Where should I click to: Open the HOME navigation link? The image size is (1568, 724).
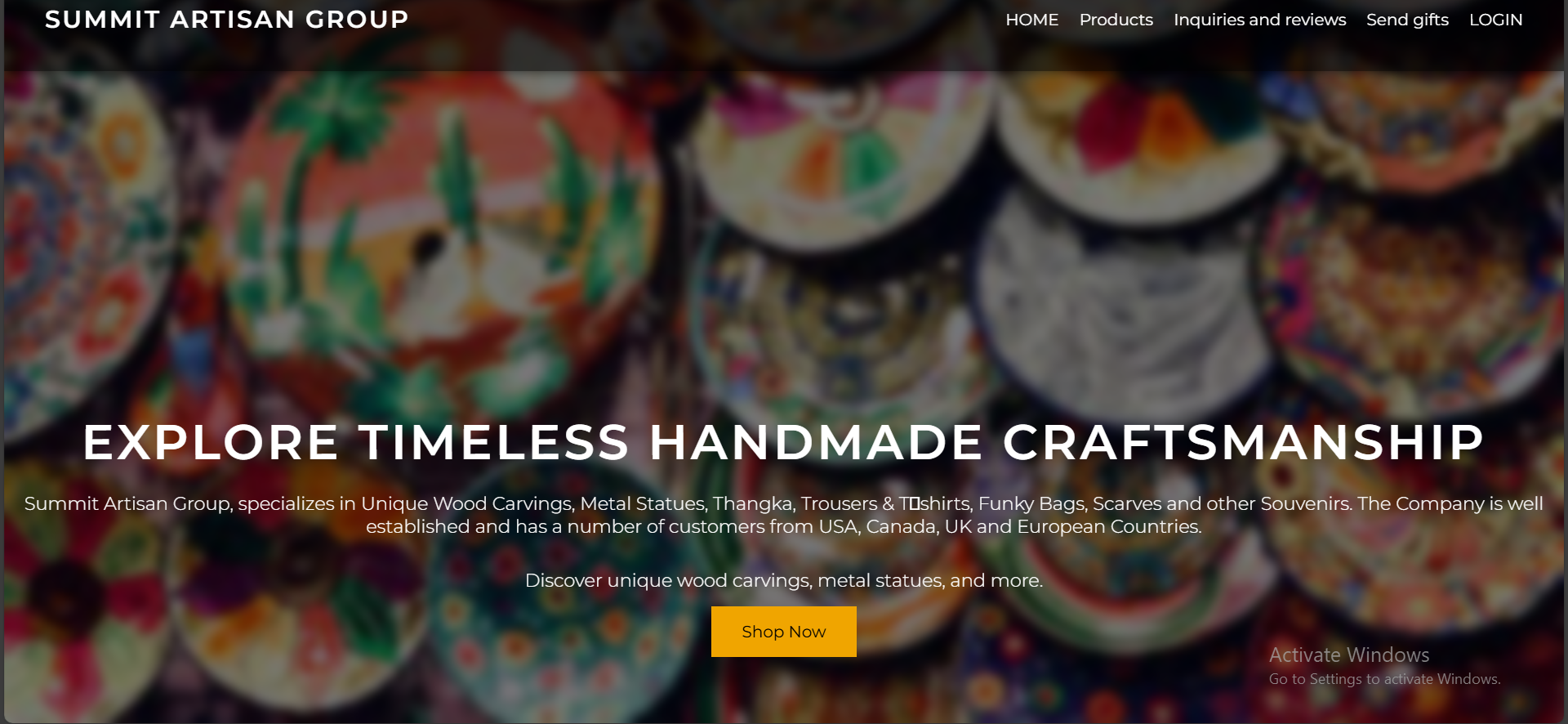[x=1031, y=20]
